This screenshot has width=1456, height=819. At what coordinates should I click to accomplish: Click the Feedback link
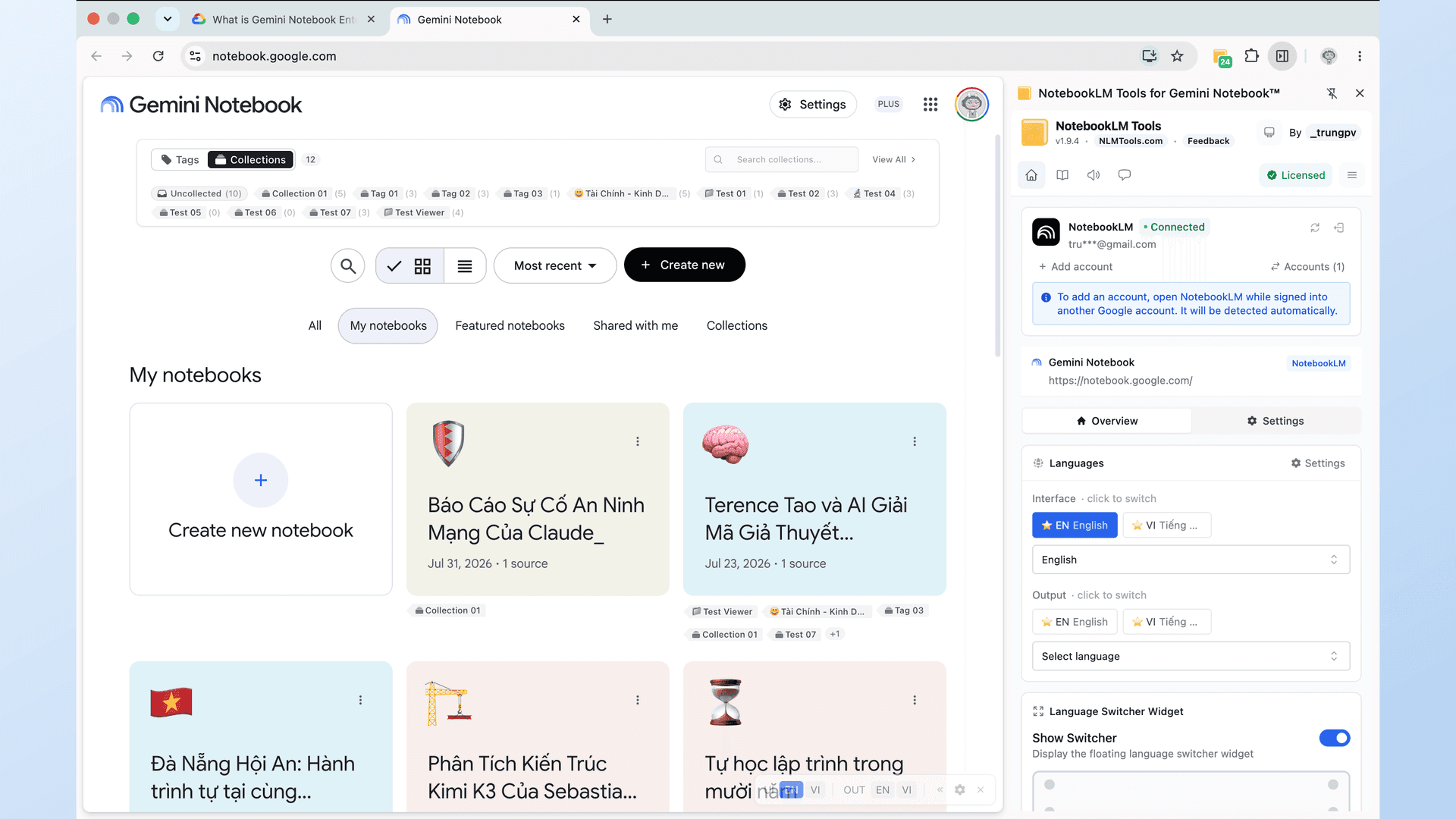pos(1208,141)
